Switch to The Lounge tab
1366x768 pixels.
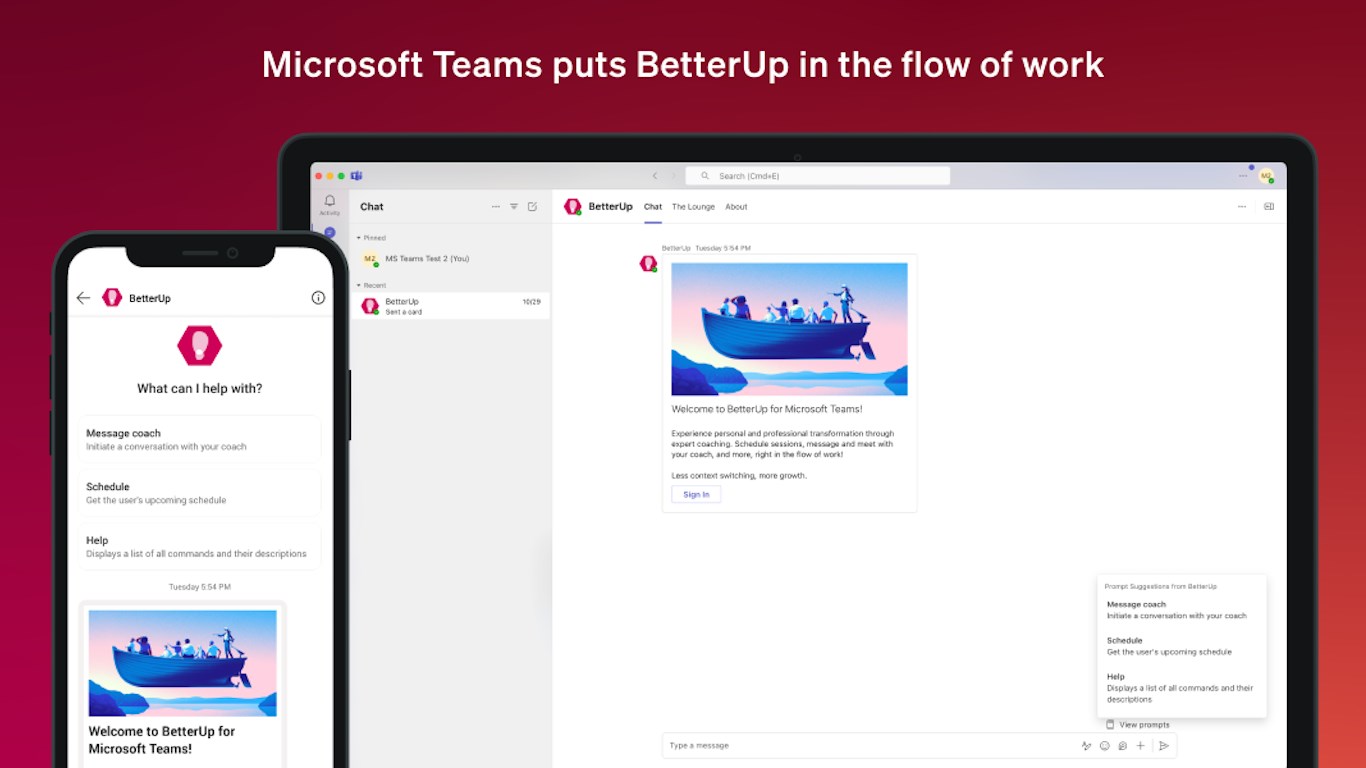pos(693,207)
